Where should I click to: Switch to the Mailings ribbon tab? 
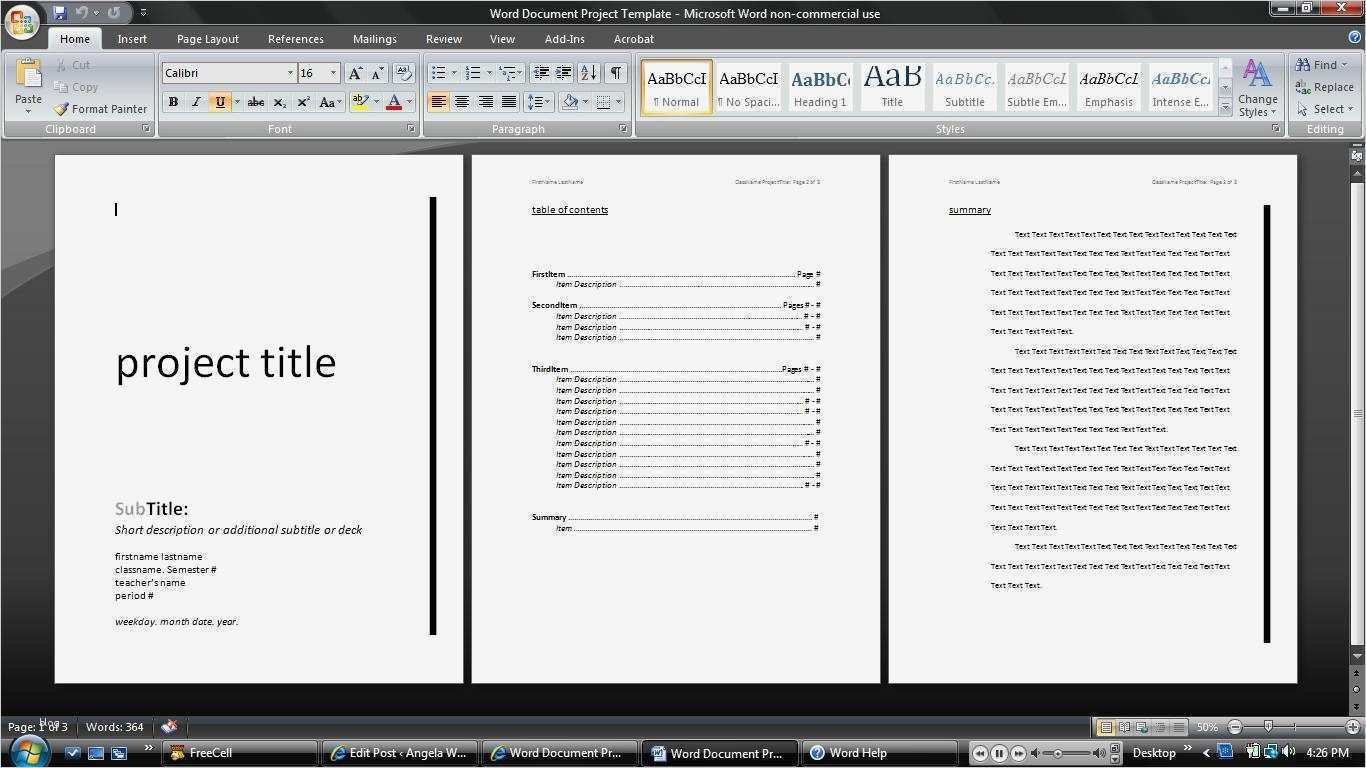(374, 39)
